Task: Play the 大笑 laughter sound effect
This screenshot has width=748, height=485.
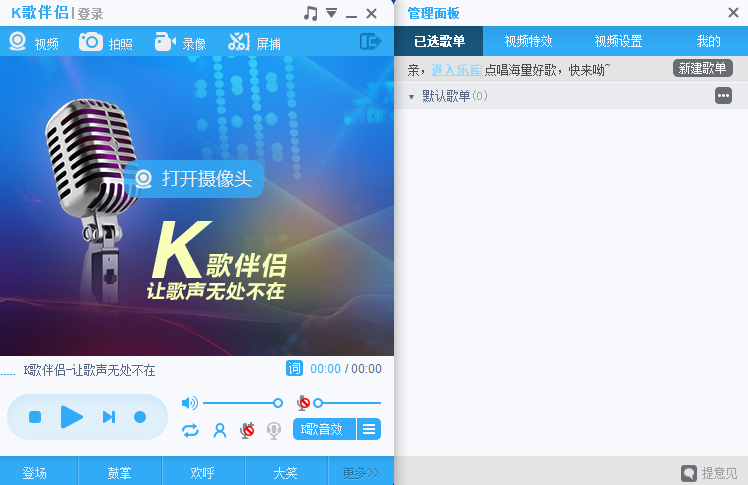Action: pos(286,471)
